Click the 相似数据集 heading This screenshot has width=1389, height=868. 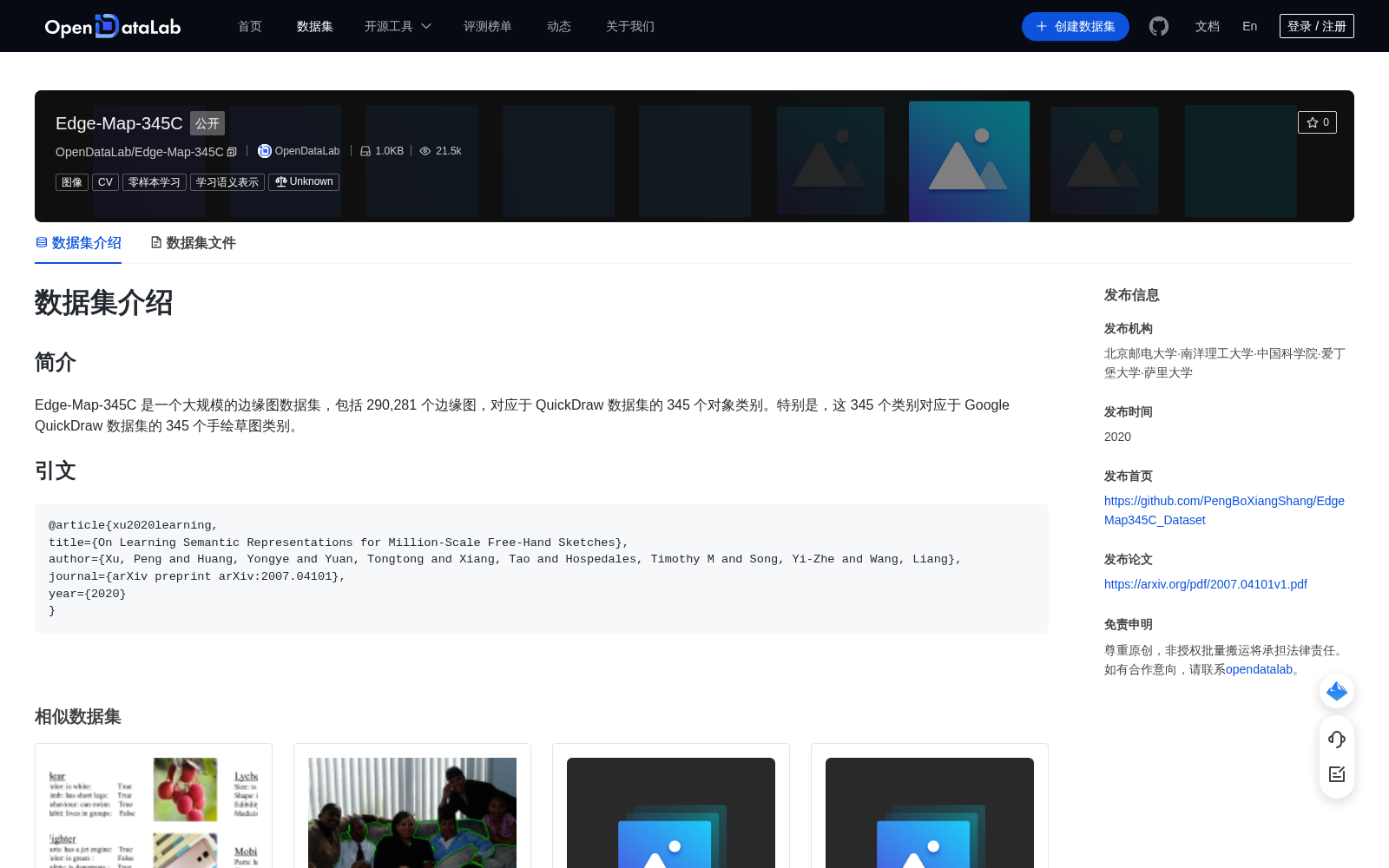78,717
